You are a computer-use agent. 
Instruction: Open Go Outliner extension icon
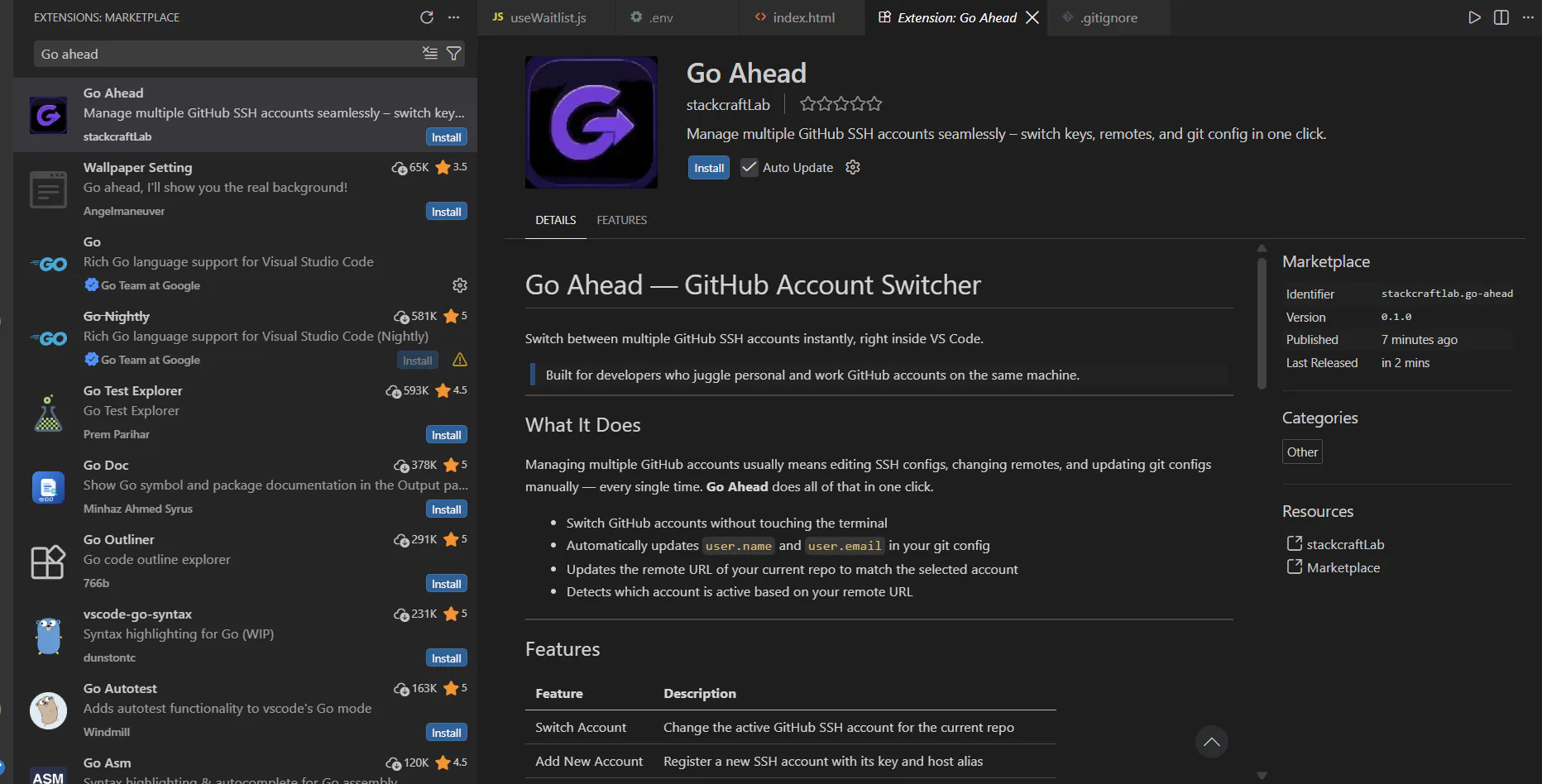48,562
